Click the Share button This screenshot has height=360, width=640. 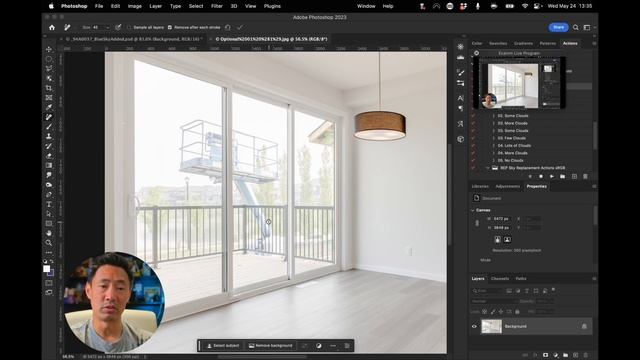(558, 27)
